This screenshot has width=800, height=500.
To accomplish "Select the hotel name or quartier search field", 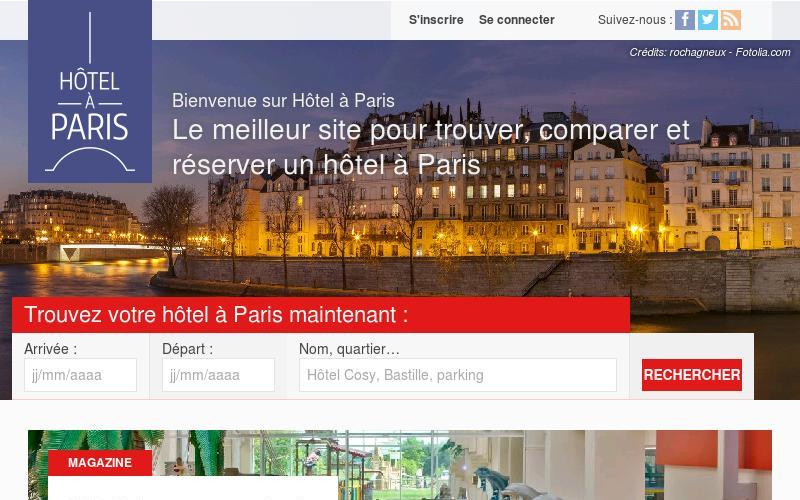I will 458,375.
